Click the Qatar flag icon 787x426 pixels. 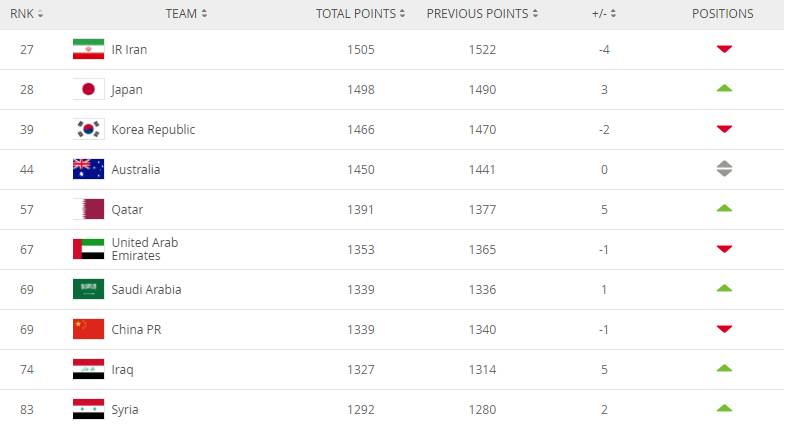click(88, 209)
